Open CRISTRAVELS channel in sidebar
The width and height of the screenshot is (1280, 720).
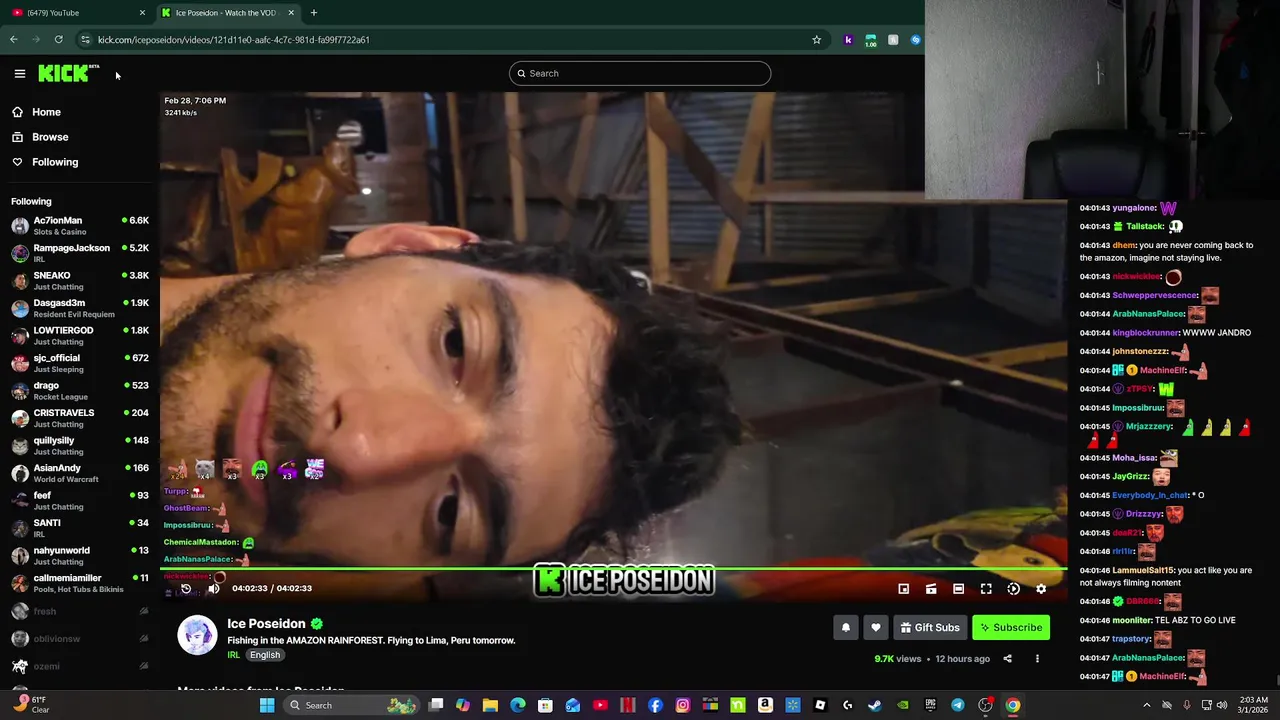pos(80,418)
